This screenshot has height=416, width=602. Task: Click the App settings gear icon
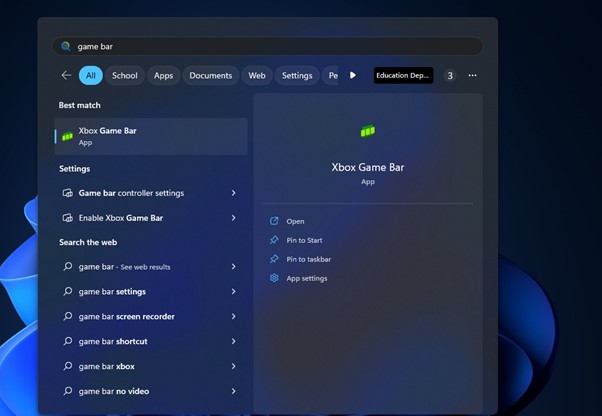coord(274,278)
